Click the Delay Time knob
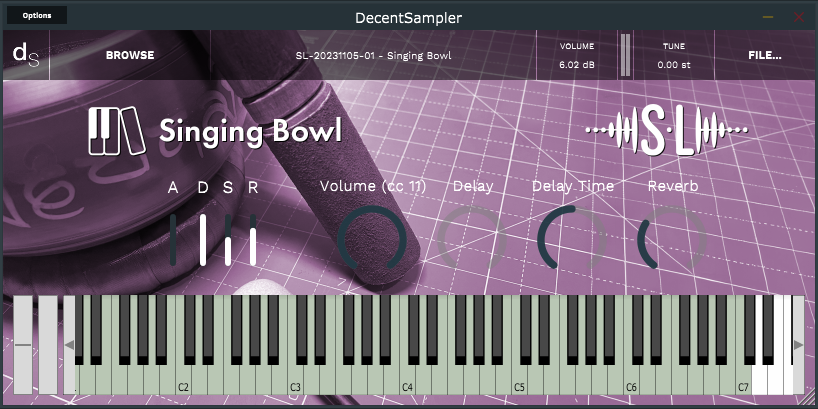This screenshot has width=818, height=409. [572, 239]
